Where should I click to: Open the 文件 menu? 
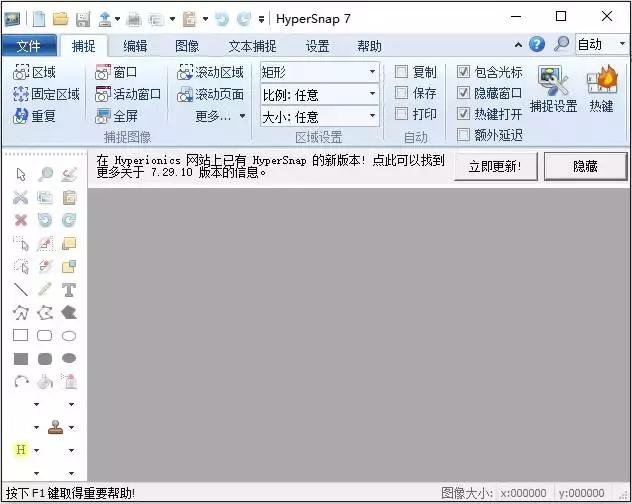(29, 46)
